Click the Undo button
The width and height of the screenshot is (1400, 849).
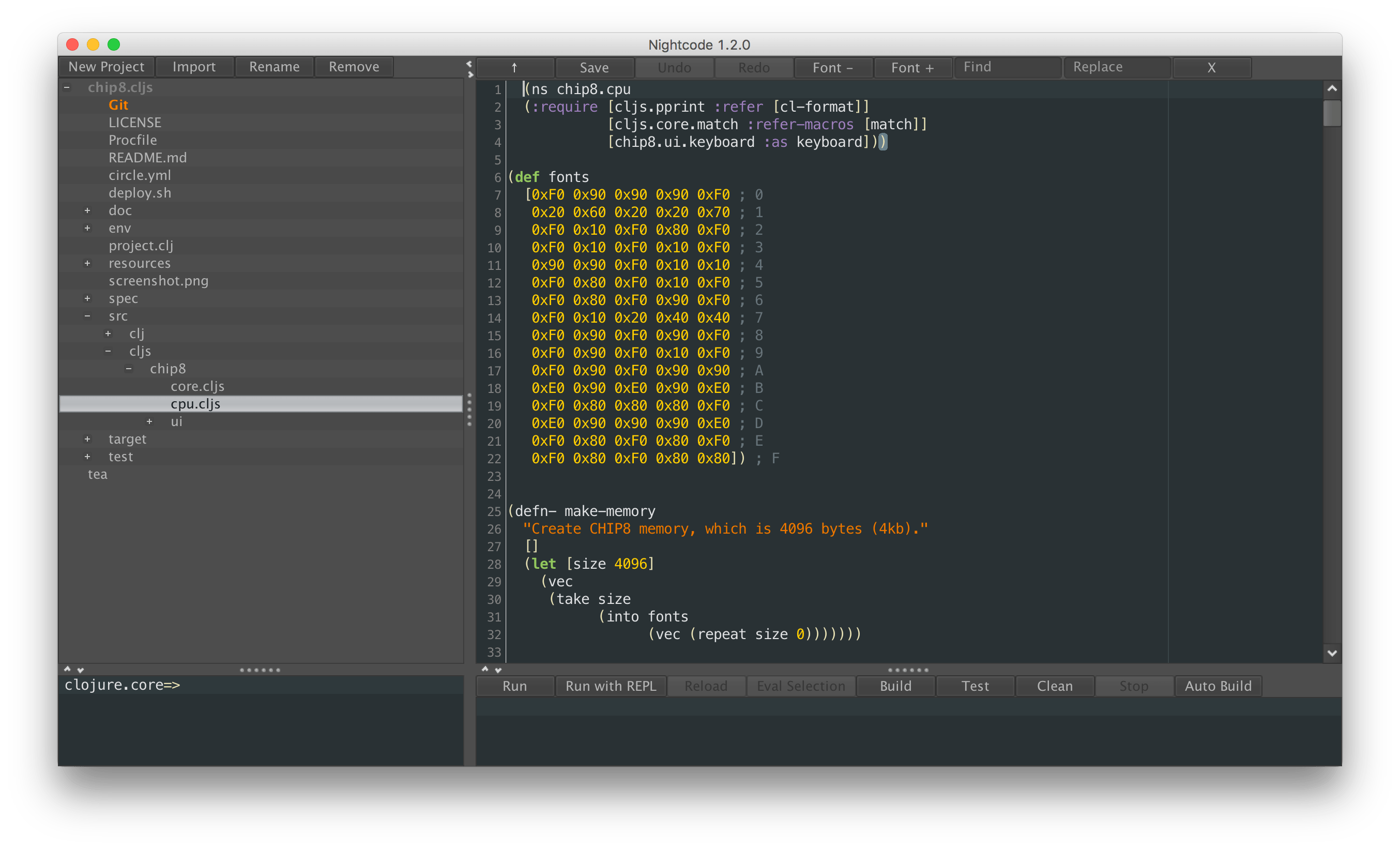click(675, 68)
